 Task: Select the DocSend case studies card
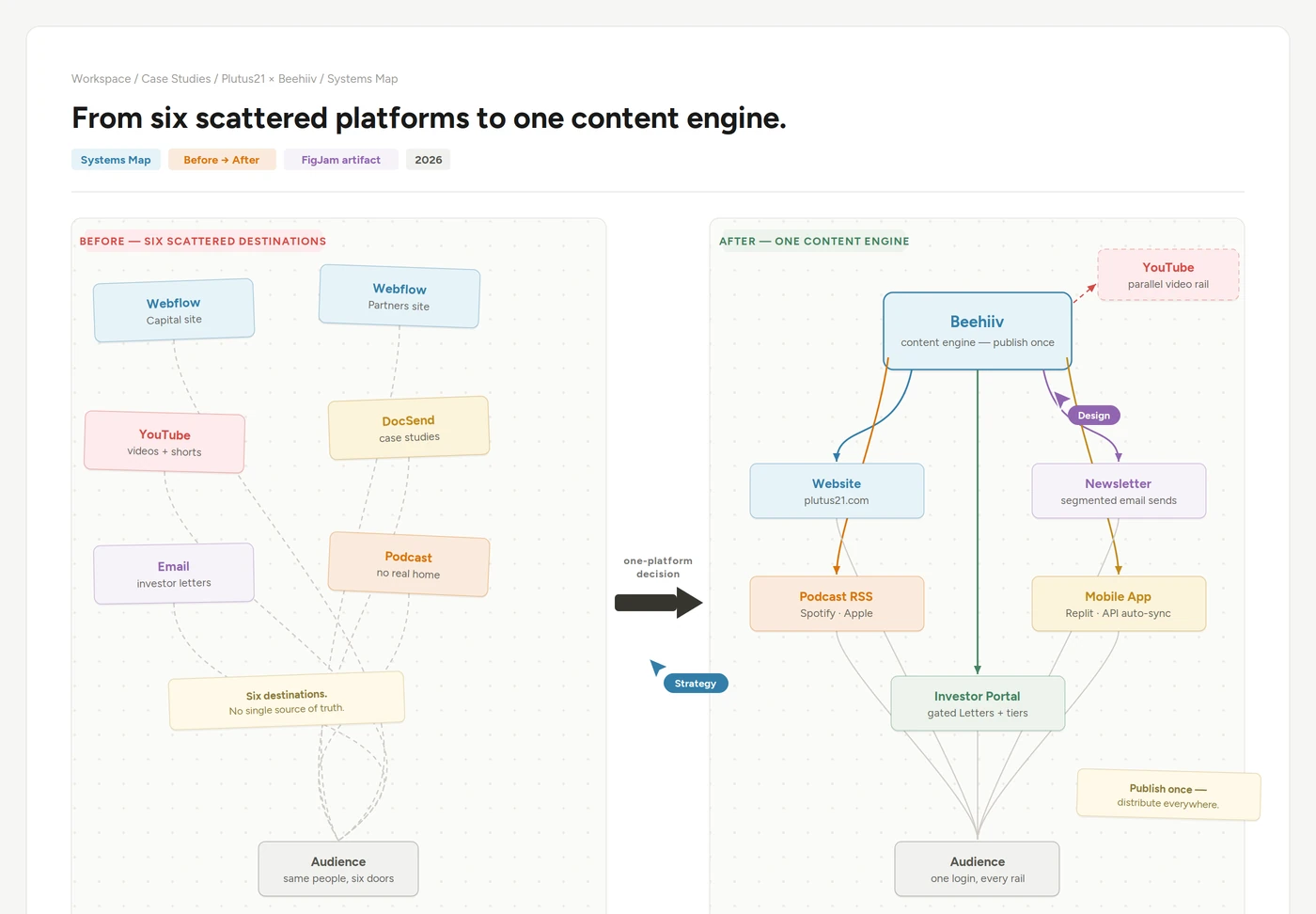click(409, 428)
